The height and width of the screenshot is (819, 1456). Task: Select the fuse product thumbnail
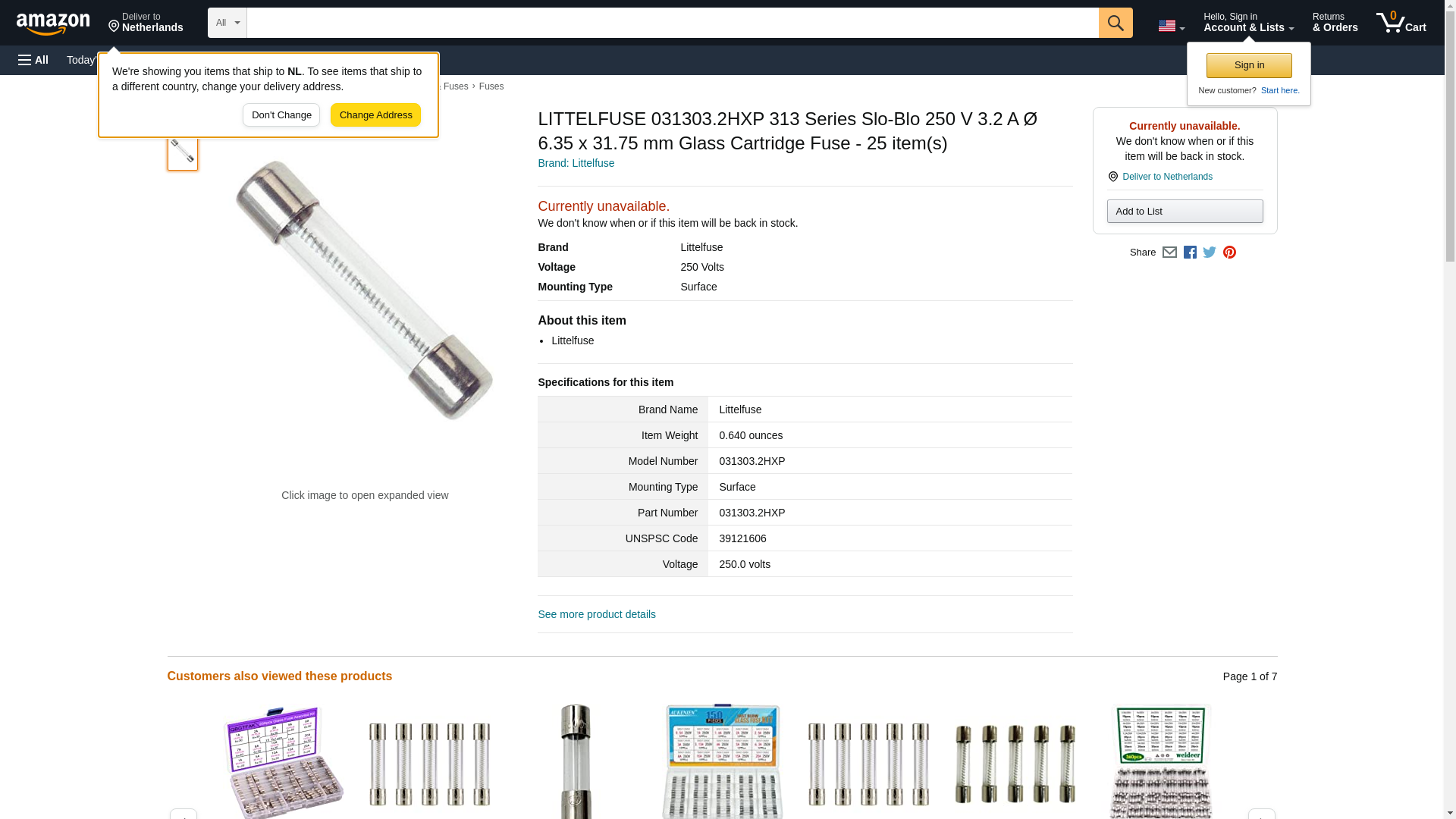click(183, 151)
